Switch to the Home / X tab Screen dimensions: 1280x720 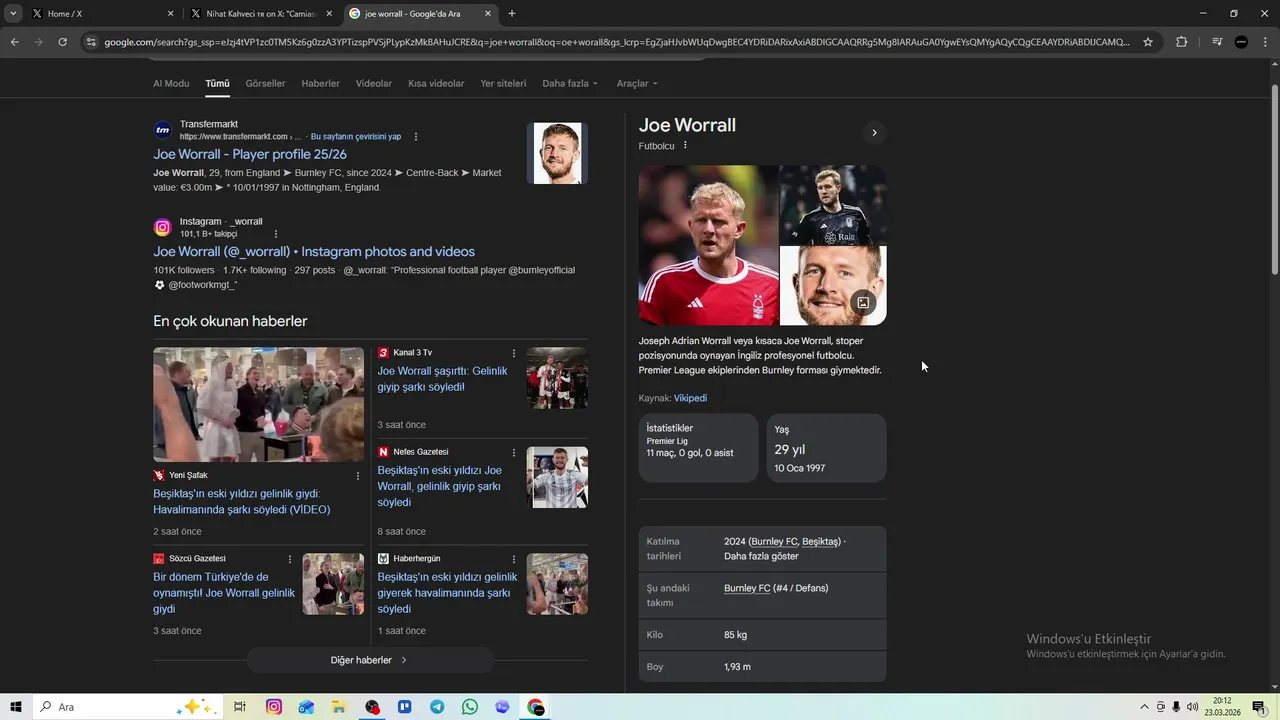[x=100, y=14]
